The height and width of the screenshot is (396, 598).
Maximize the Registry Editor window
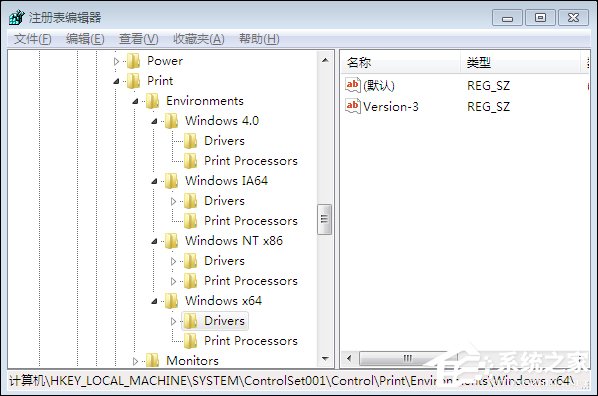tap(540, 18)
